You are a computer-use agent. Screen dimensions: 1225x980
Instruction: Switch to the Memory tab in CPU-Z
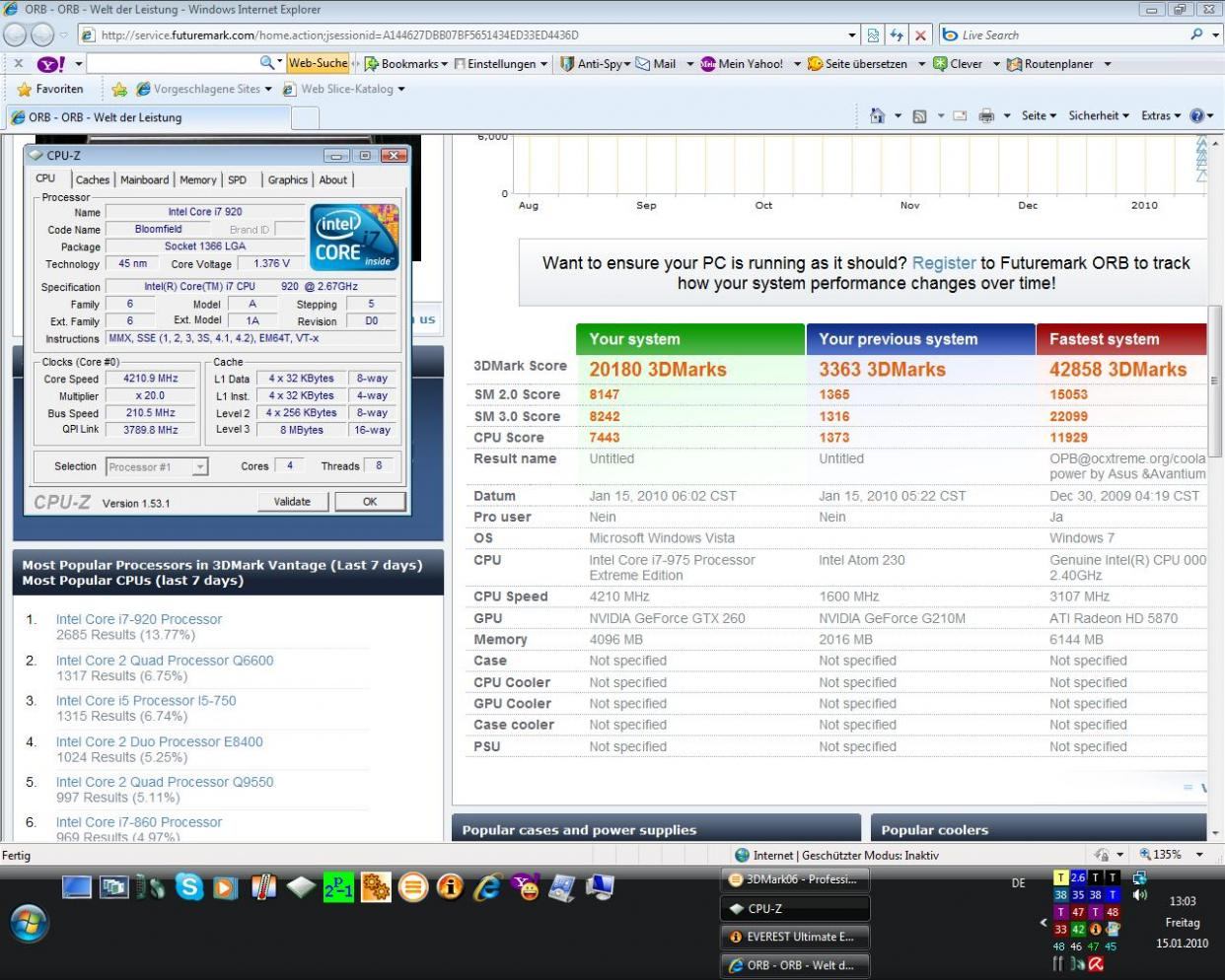coord(197,179)
